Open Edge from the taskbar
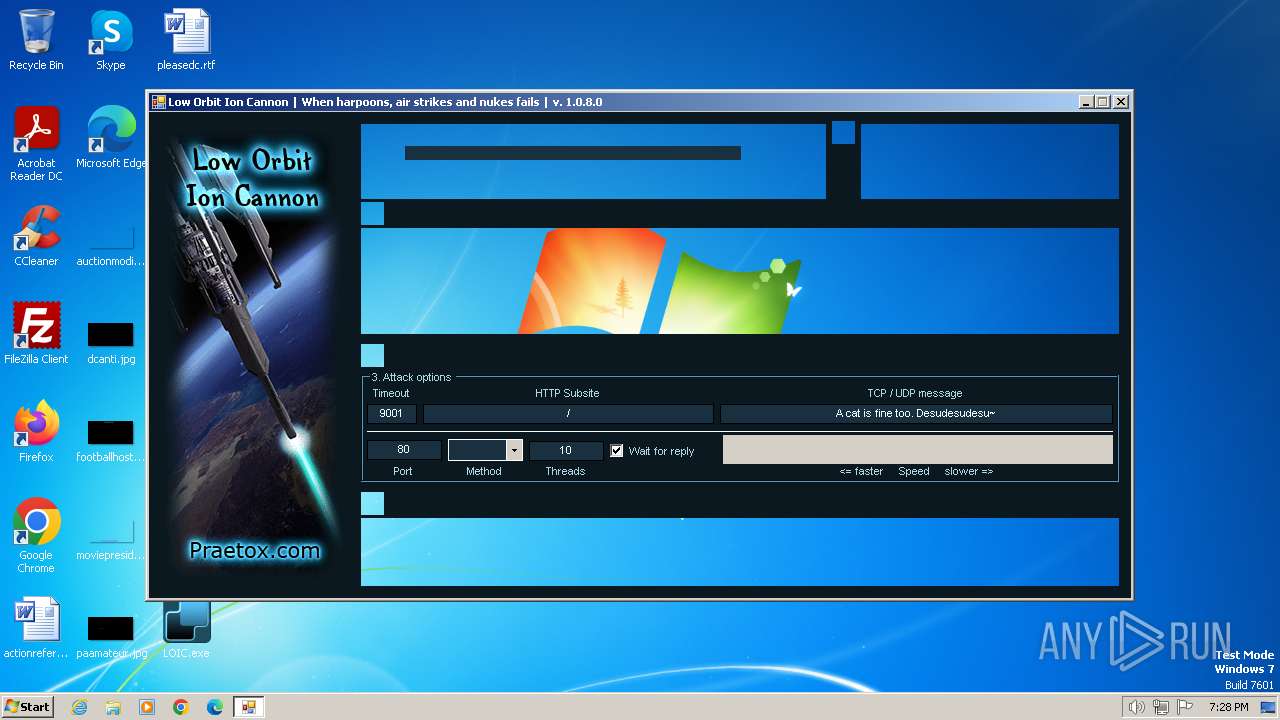This screenshot has width=1280, height=720. pyautogui.click(x=215, y=707)
